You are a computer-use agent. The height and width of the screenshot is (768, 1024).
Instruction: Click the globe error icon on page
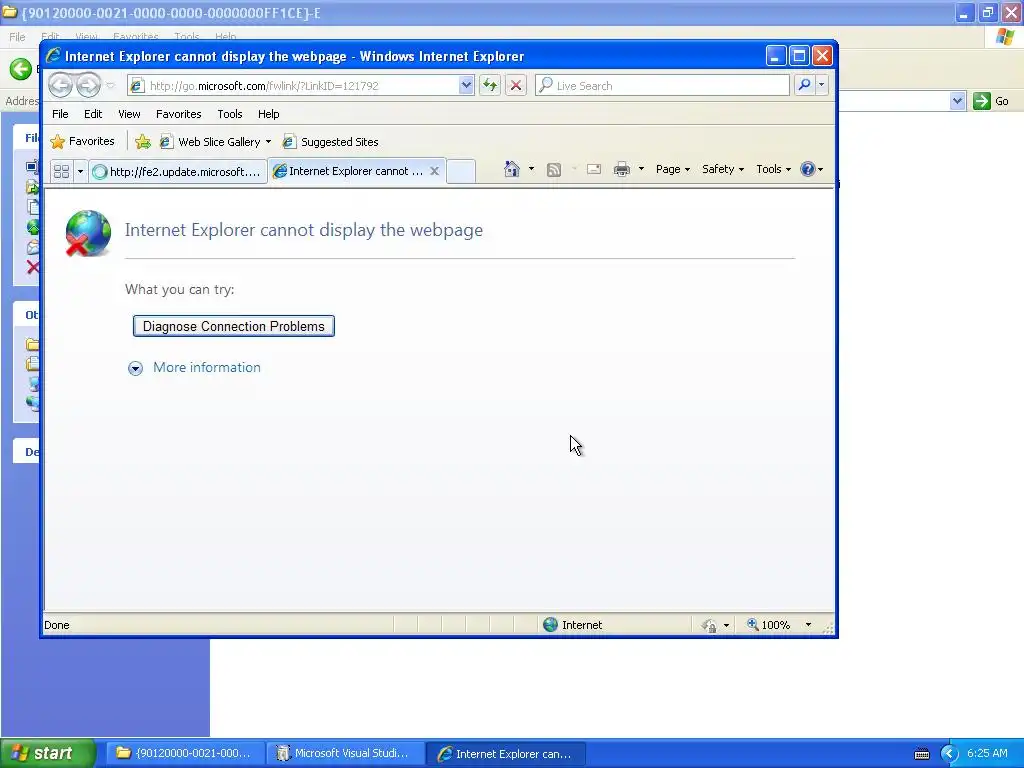(88, 232)
